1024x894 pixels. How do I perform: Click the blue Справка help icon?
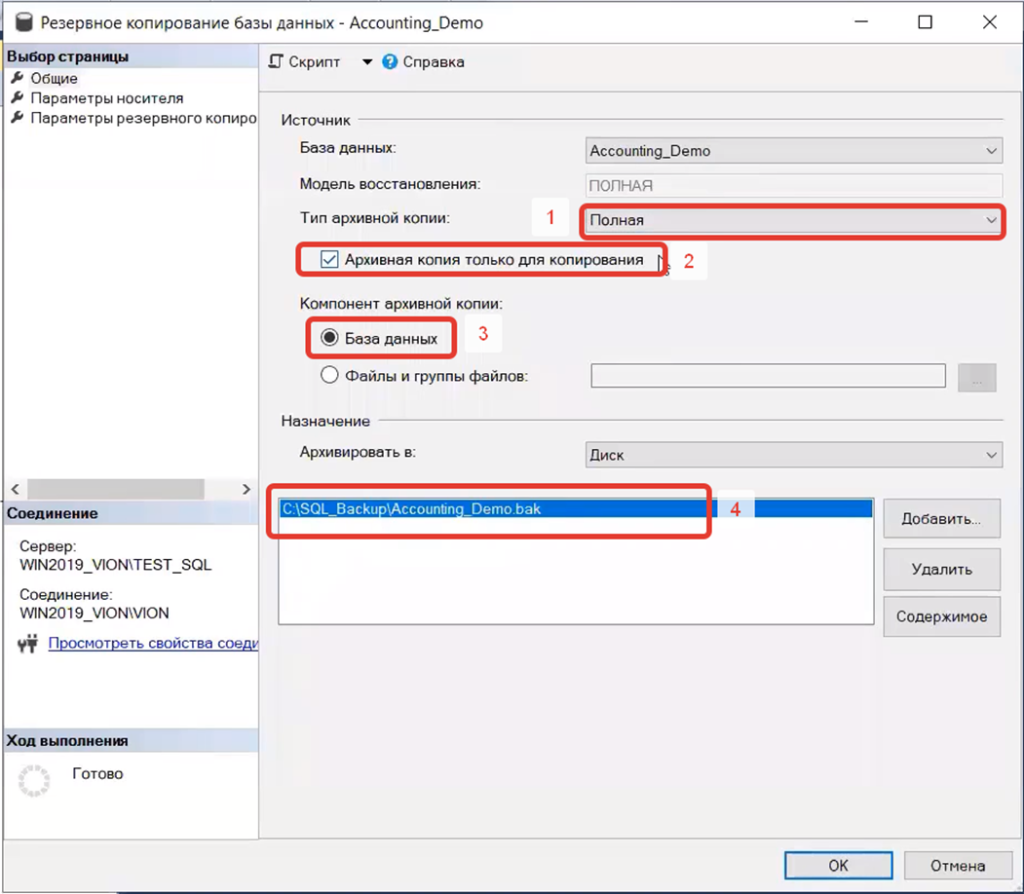[x=390, y=62]
